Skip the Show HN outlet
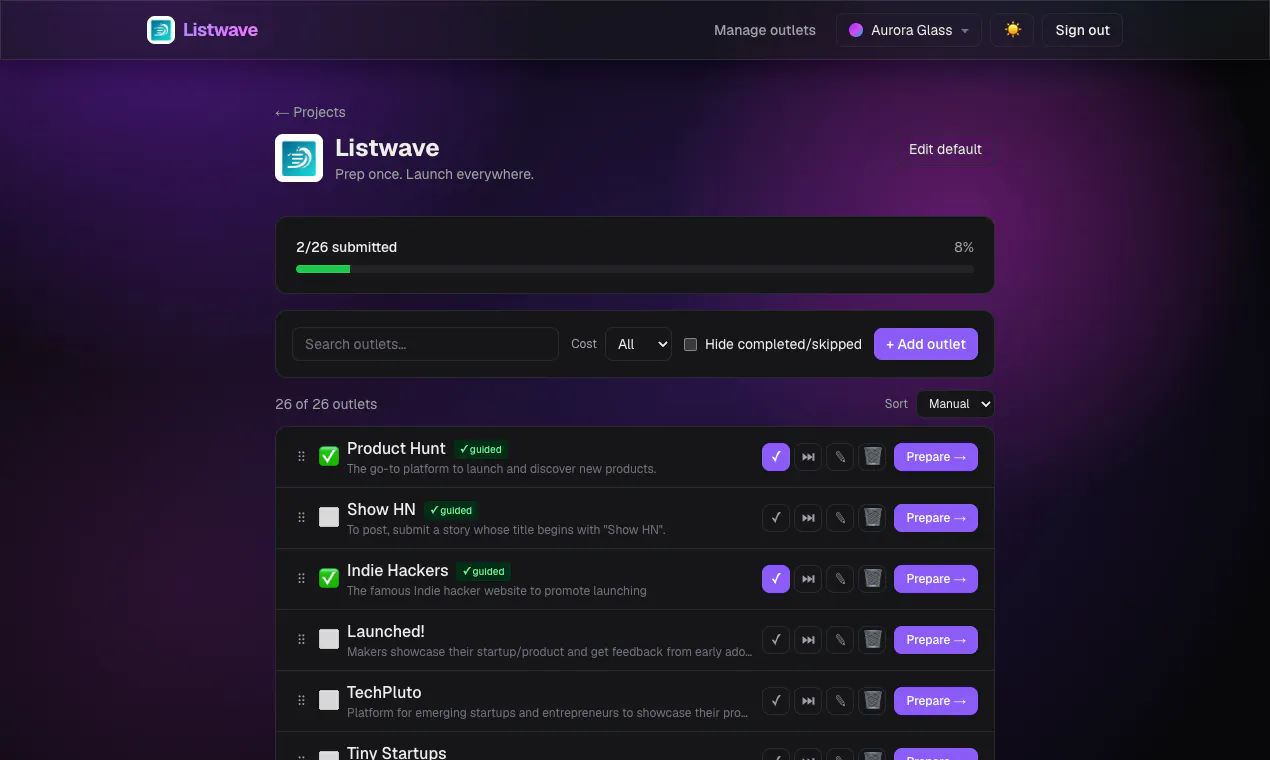This screenshot has height=760, width=1270. (x=808, y=518)
